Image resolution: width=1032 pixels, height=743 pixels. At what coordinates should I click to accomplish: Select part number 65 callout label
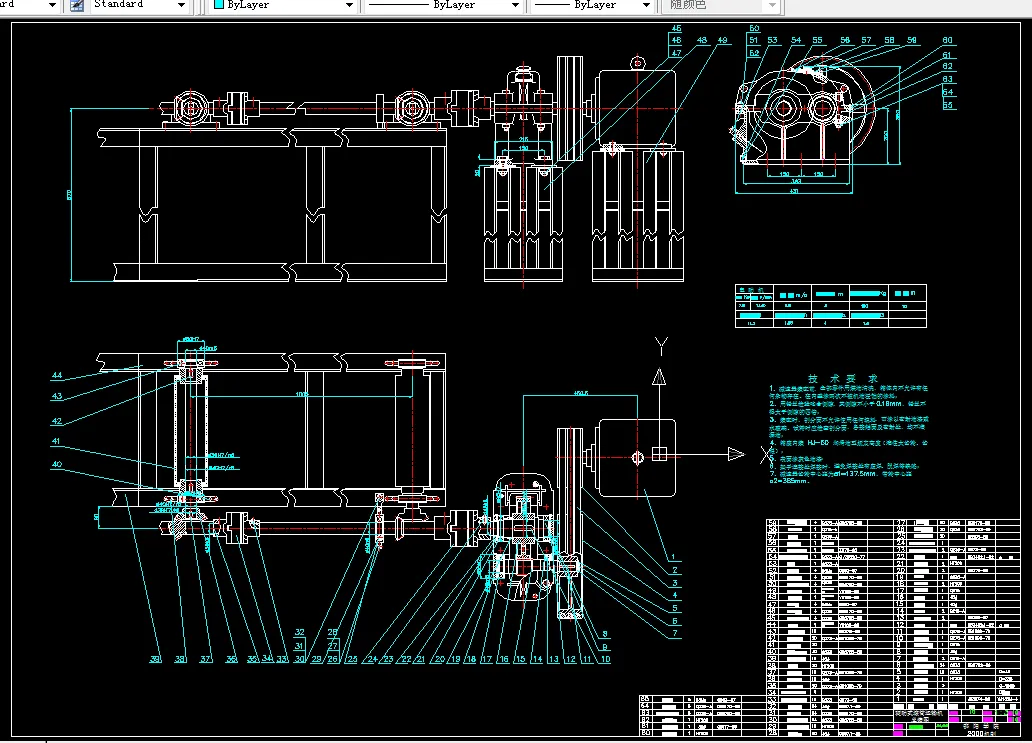click(947, 103)
